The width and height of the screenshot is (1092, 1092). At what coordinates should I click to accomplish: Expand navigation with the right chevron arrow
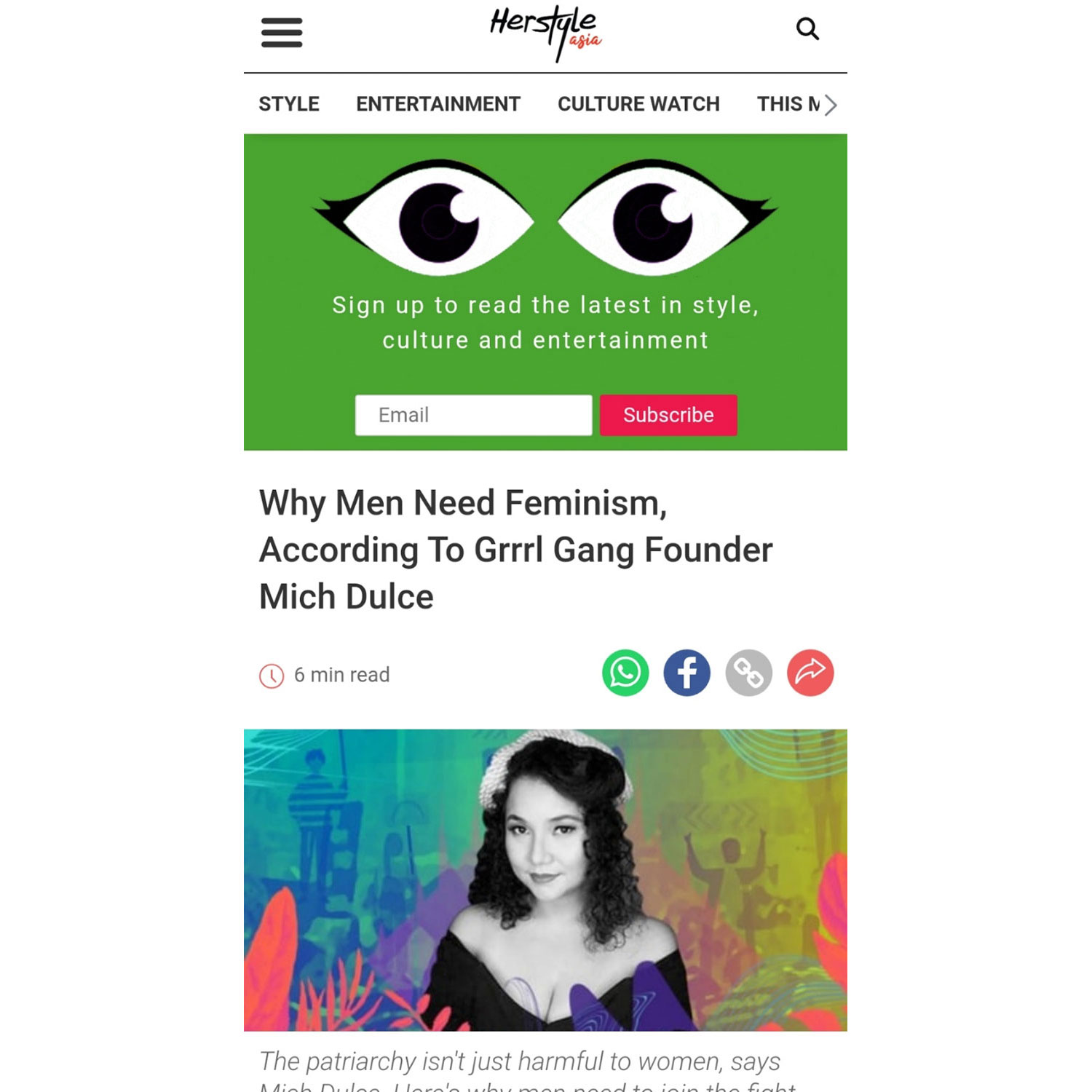831,105
